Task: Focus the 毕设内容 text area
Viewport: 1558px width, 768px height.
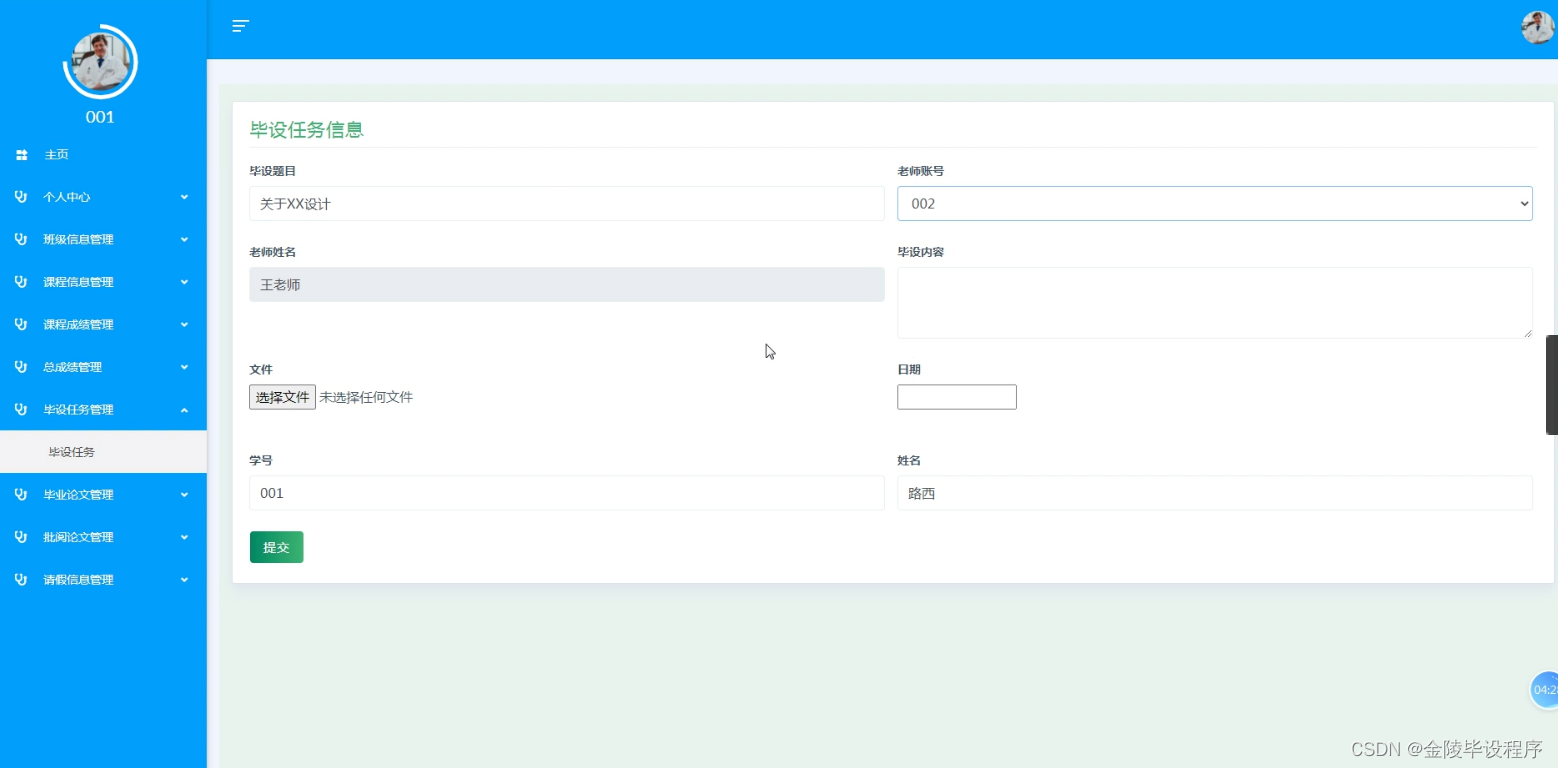Action: point(1215,302)
